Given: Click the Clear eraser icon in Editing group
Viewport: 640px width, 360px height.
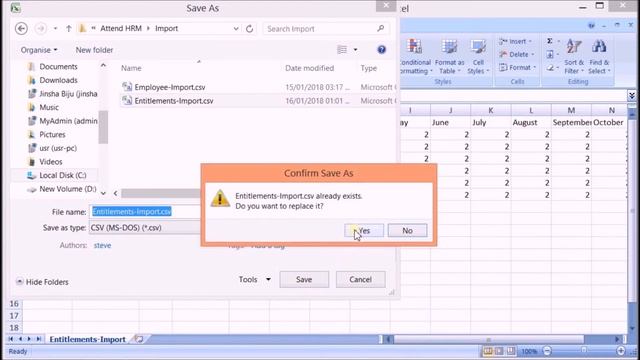Looking at the screenshot, I should (550, 67).
